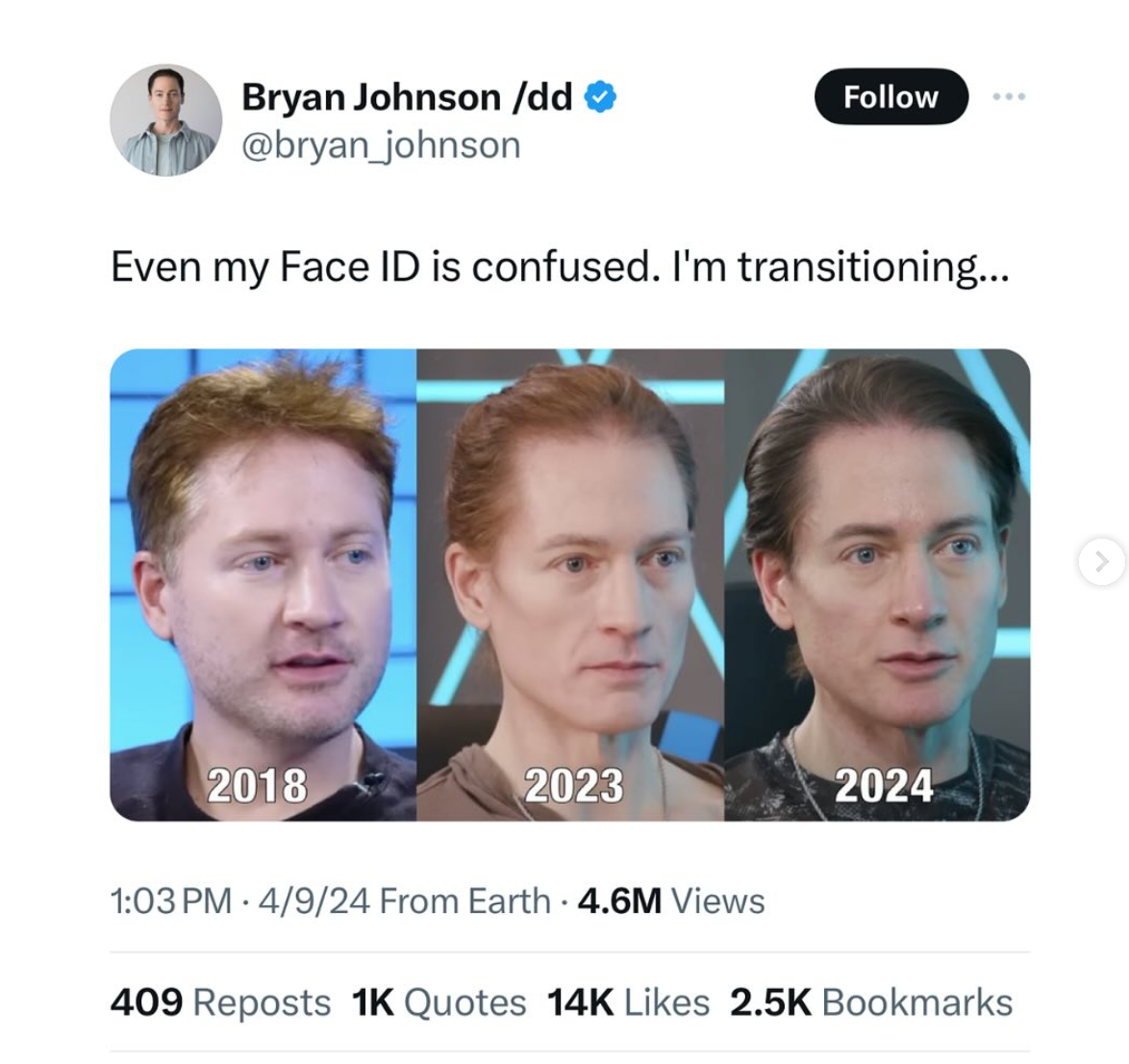Open the 1:03 PM 4/9/24 timestamp
This screenshot has height=1064, width=1129.
[x=240, y=900]
